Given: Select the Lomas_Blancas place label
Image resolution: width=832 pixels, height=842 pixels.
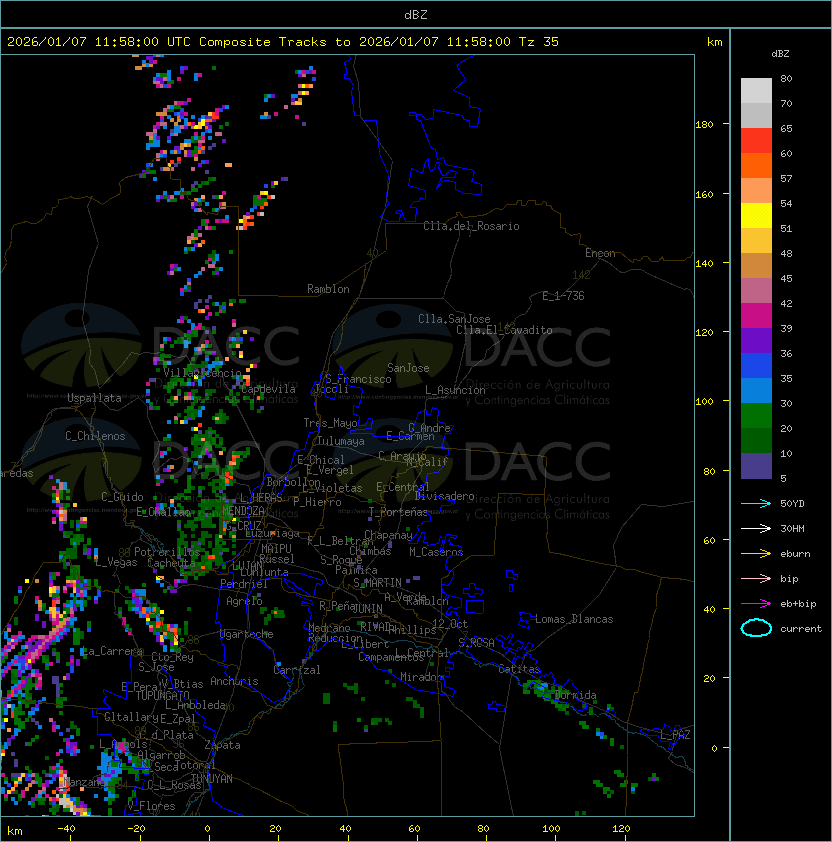Looking at the screenshot, I should pyautogui.click(x=574, y=619).
